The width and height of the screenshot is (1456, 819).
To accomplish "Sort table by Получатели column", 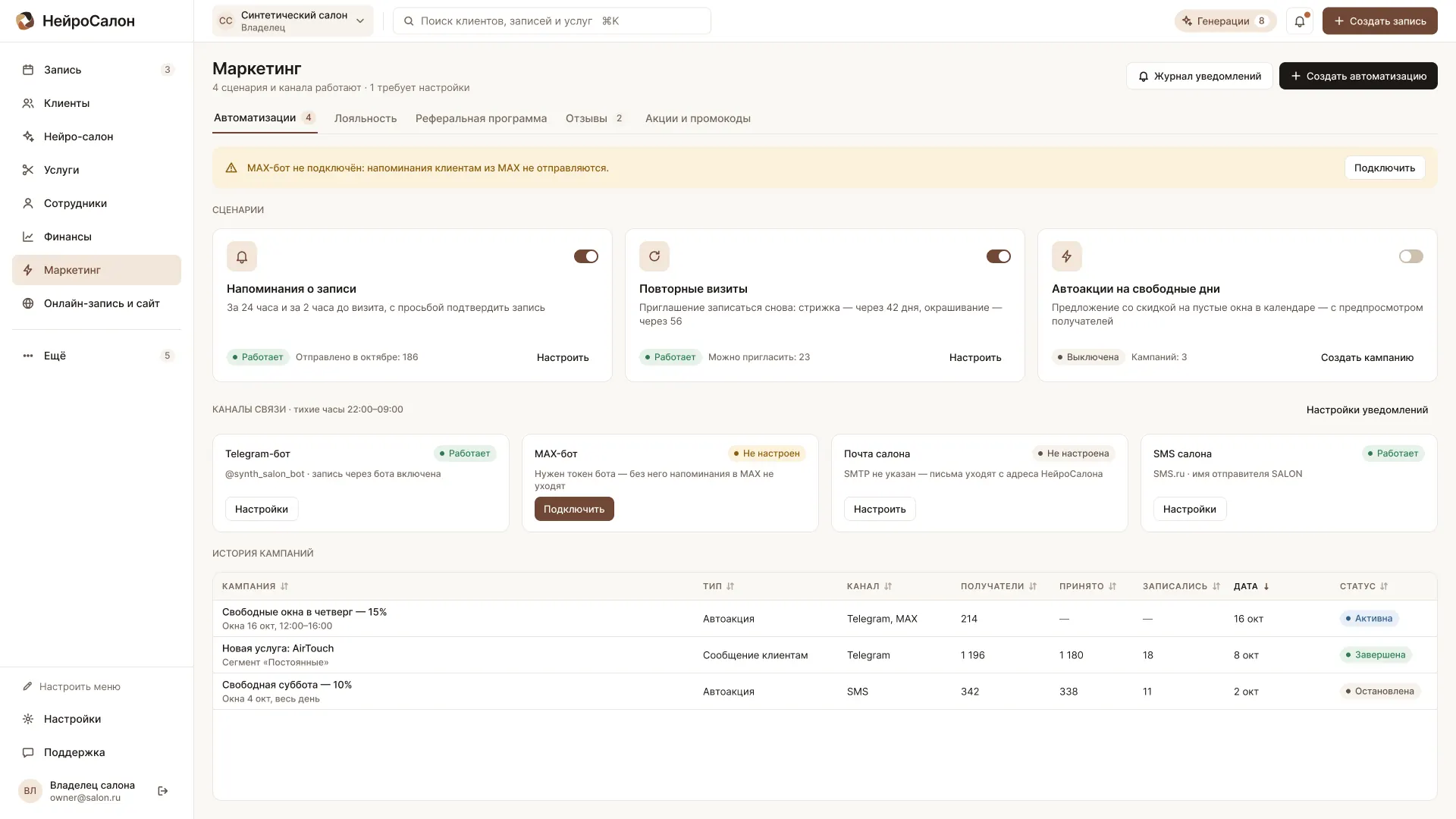I will (x=999, y=586).
